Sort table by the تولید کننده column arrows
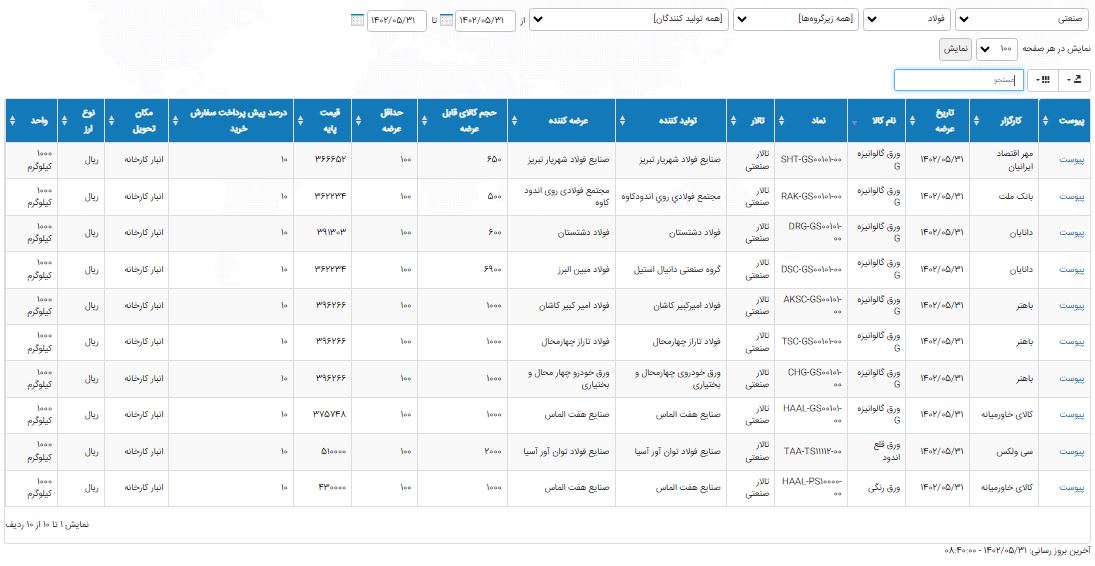1095x566 pixels. click(622, 120)
